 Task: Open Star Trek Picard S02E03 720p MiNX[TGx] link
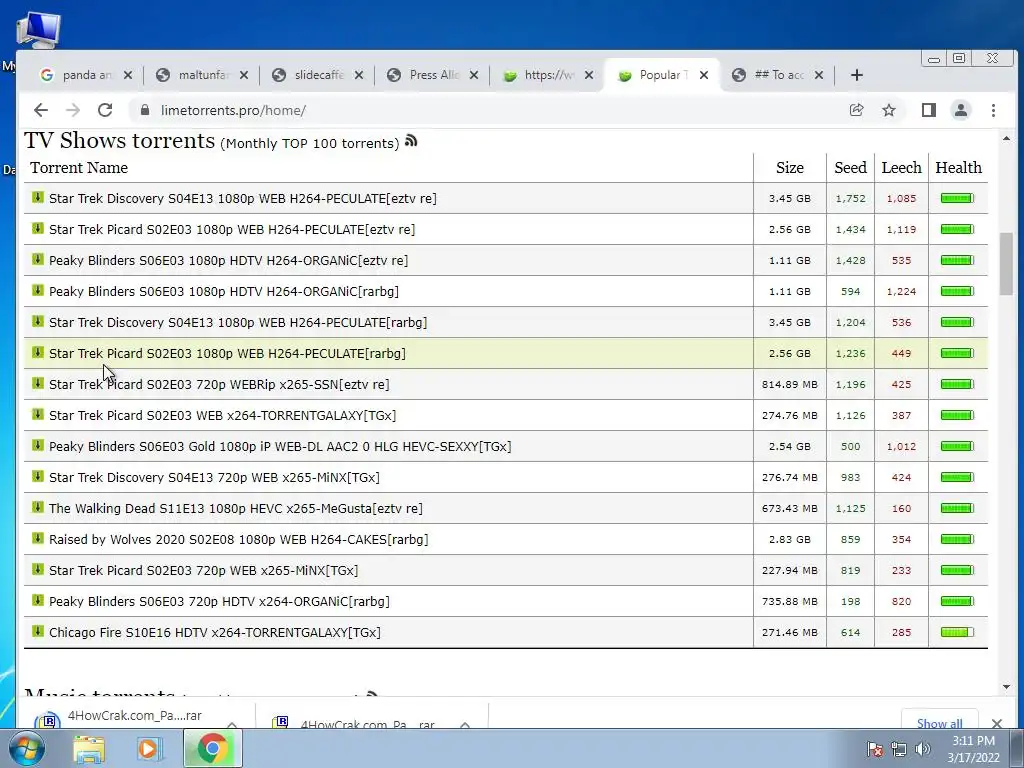[204, 570]
